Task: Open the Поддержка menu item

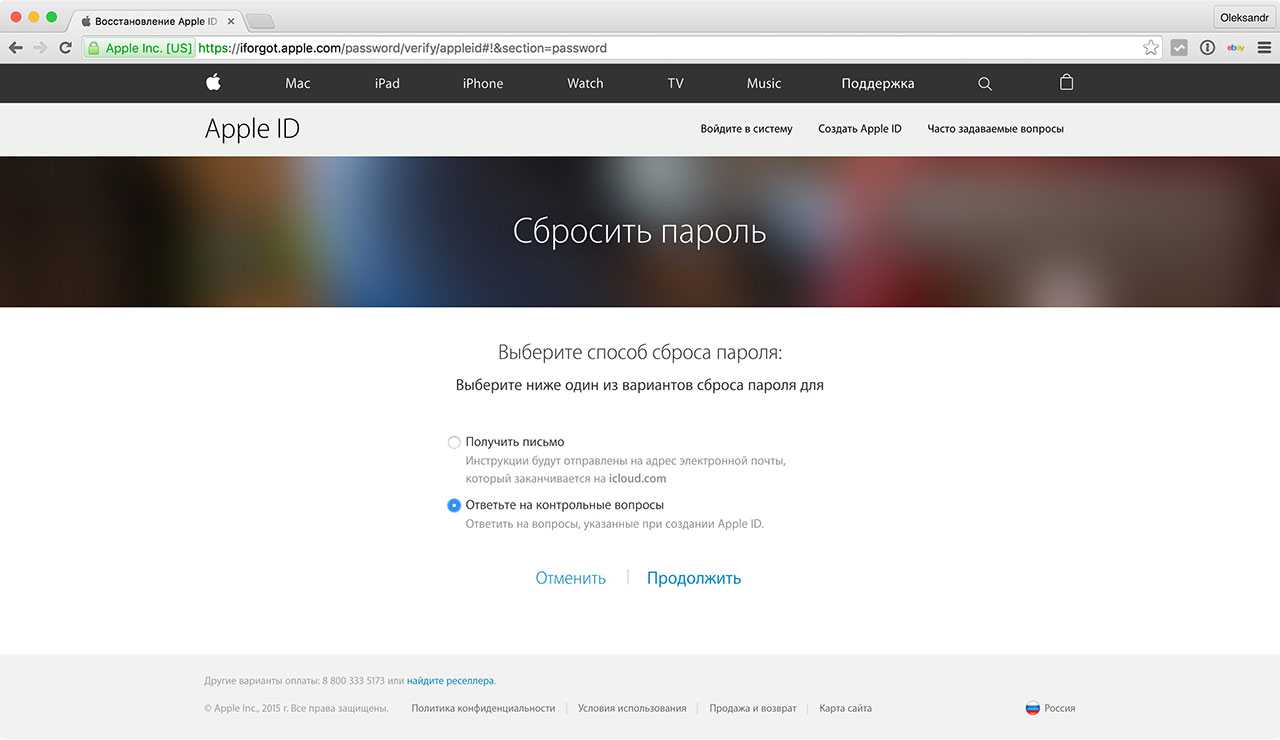Action: pyautogui.click(x=878, y=84)
